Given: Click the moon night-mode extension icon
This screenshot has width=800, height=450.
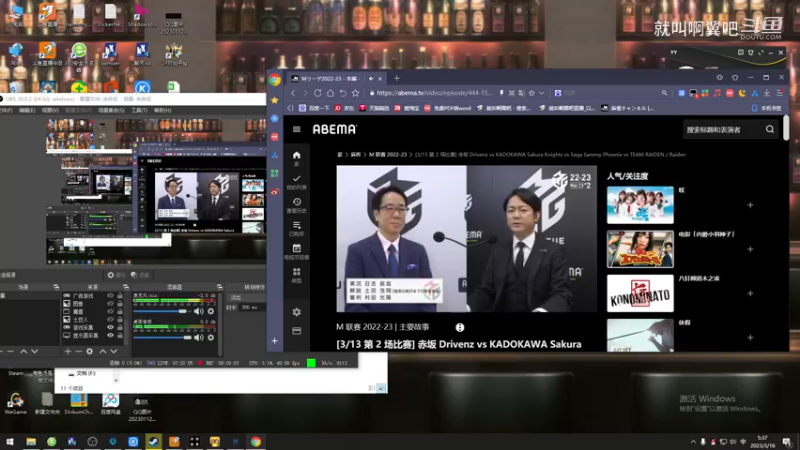Looking at the screenshot, I should pyautogui.click(x=742, y=93).
